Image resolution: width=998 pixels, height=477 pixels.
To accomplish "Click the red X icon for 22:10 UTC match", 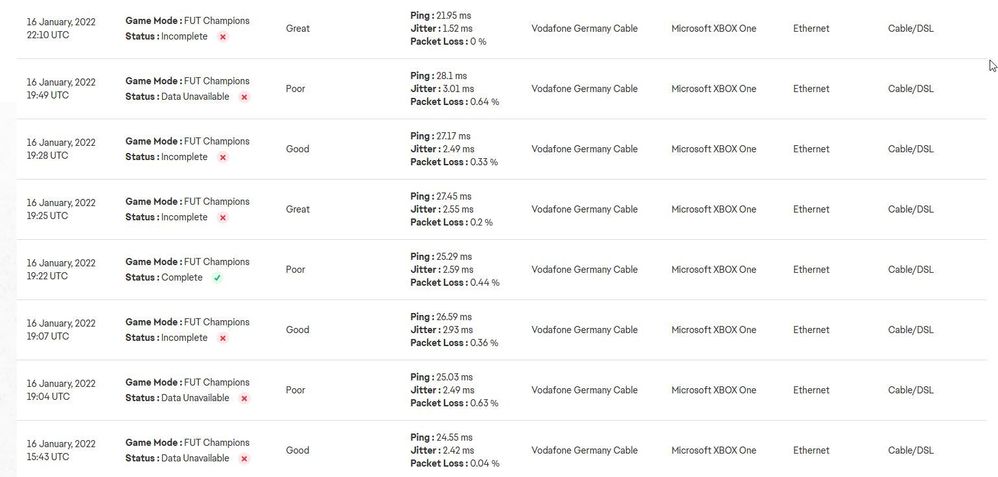I will click(223, 37).
